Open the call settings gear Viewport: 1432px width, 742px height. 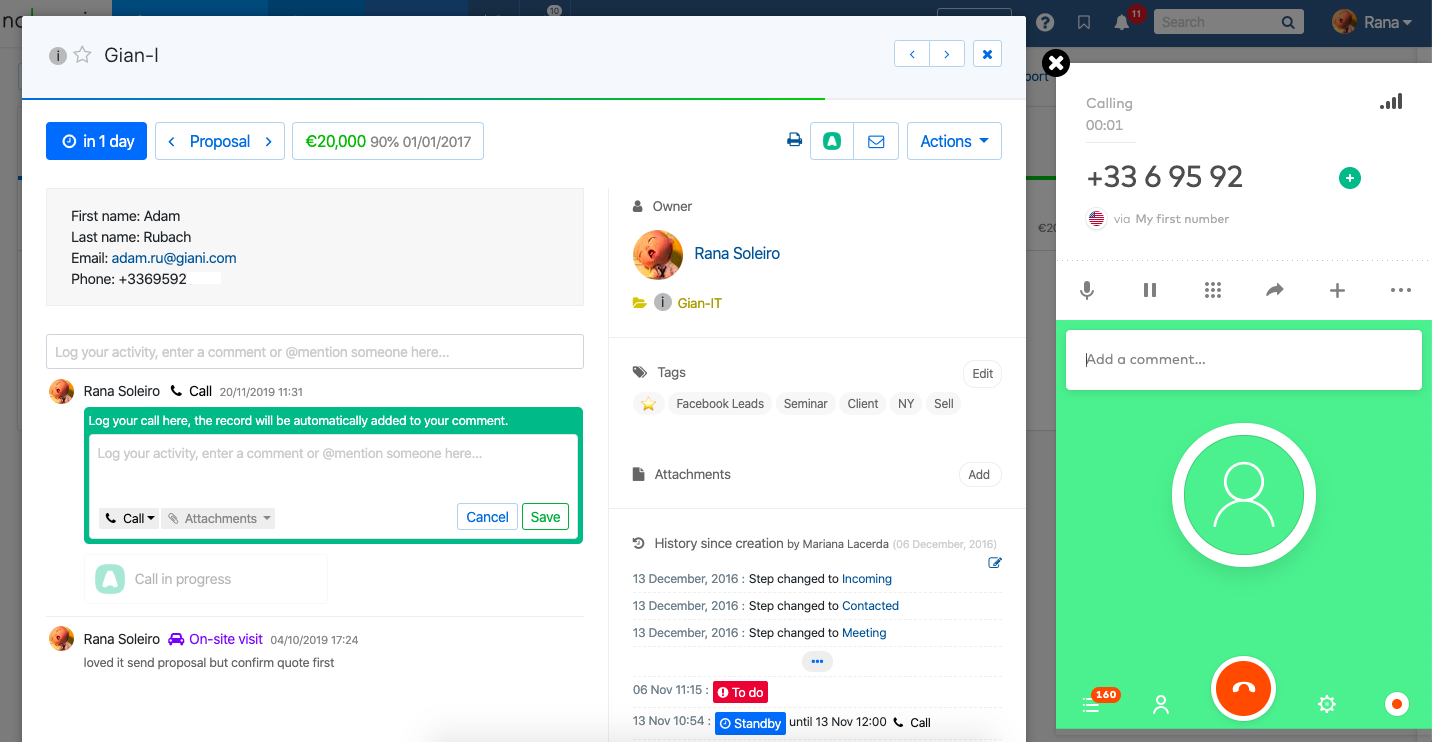(x=1326, y=704)
